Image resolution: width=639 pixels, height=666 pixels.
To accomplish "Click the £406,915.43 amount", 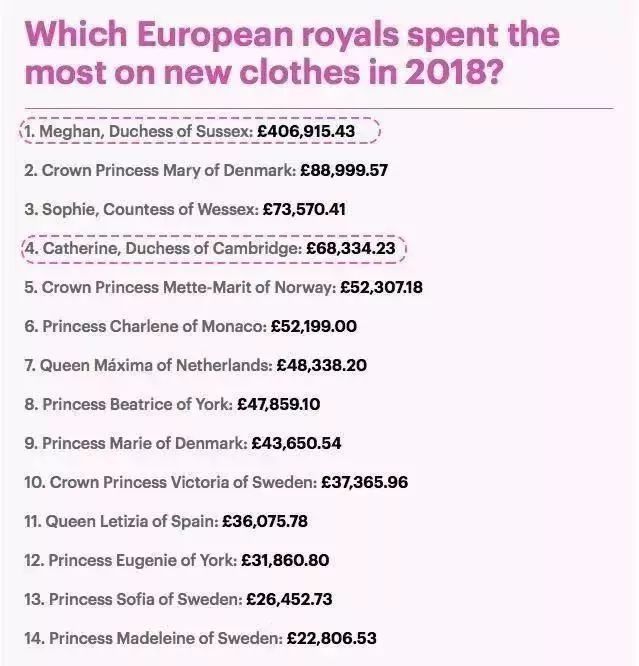I will click(306, 131).
